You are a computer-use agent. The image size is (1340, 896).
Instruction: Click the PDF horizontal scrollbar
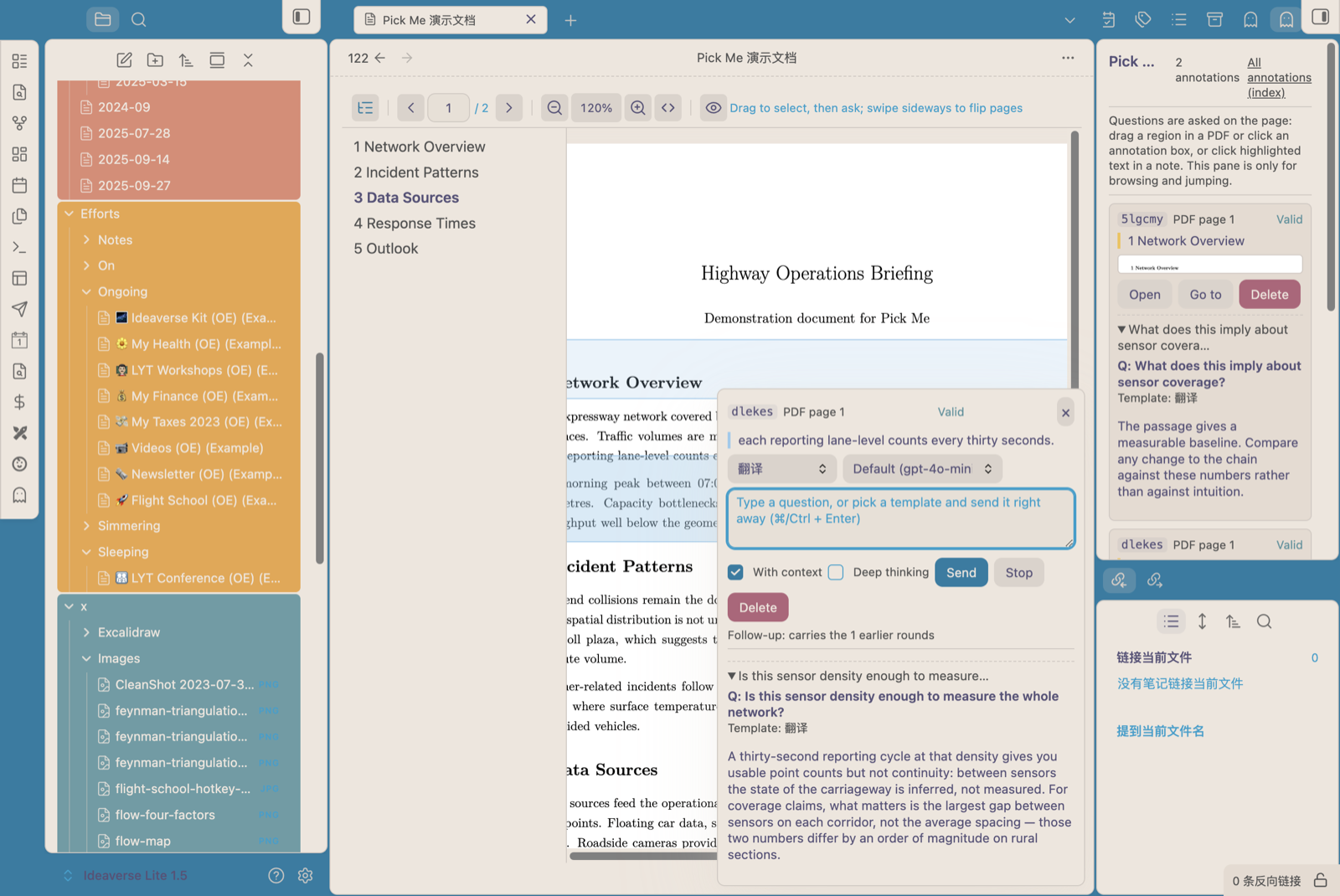tap(643, 856)
